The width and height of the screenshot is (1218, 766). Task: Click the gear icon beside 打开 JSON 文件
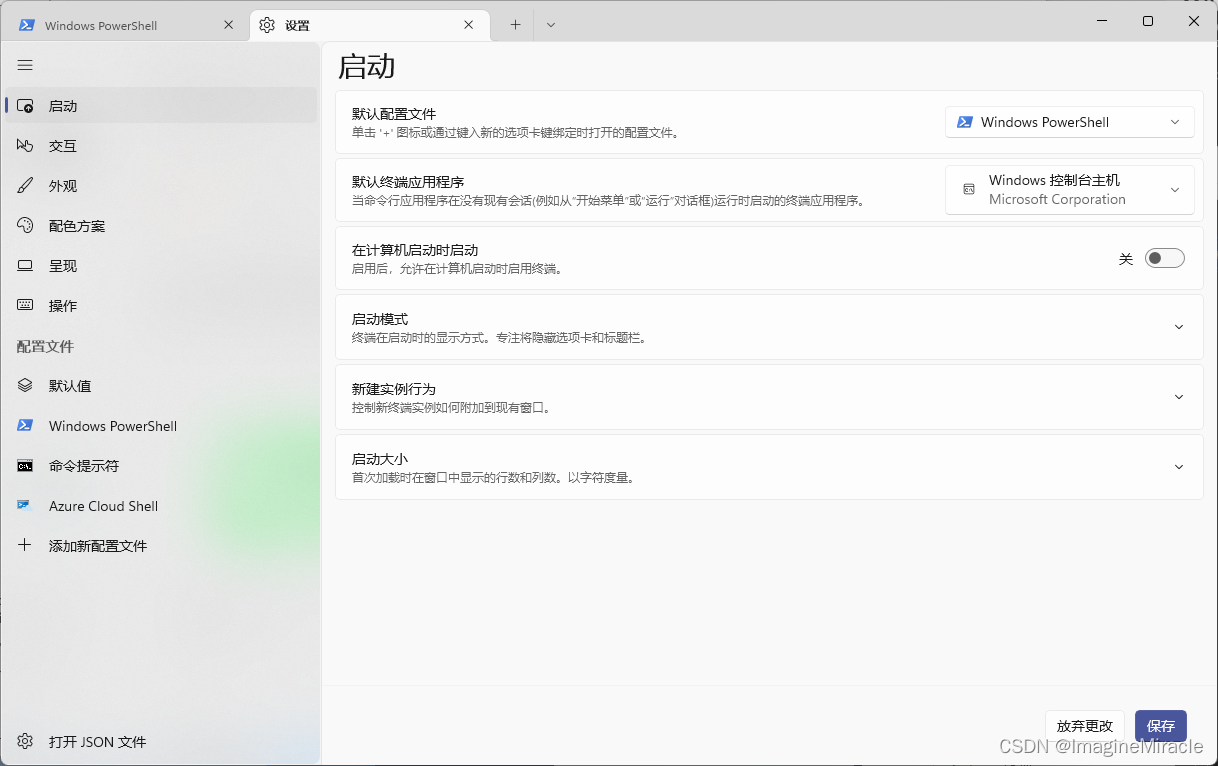tap(25, 742)
